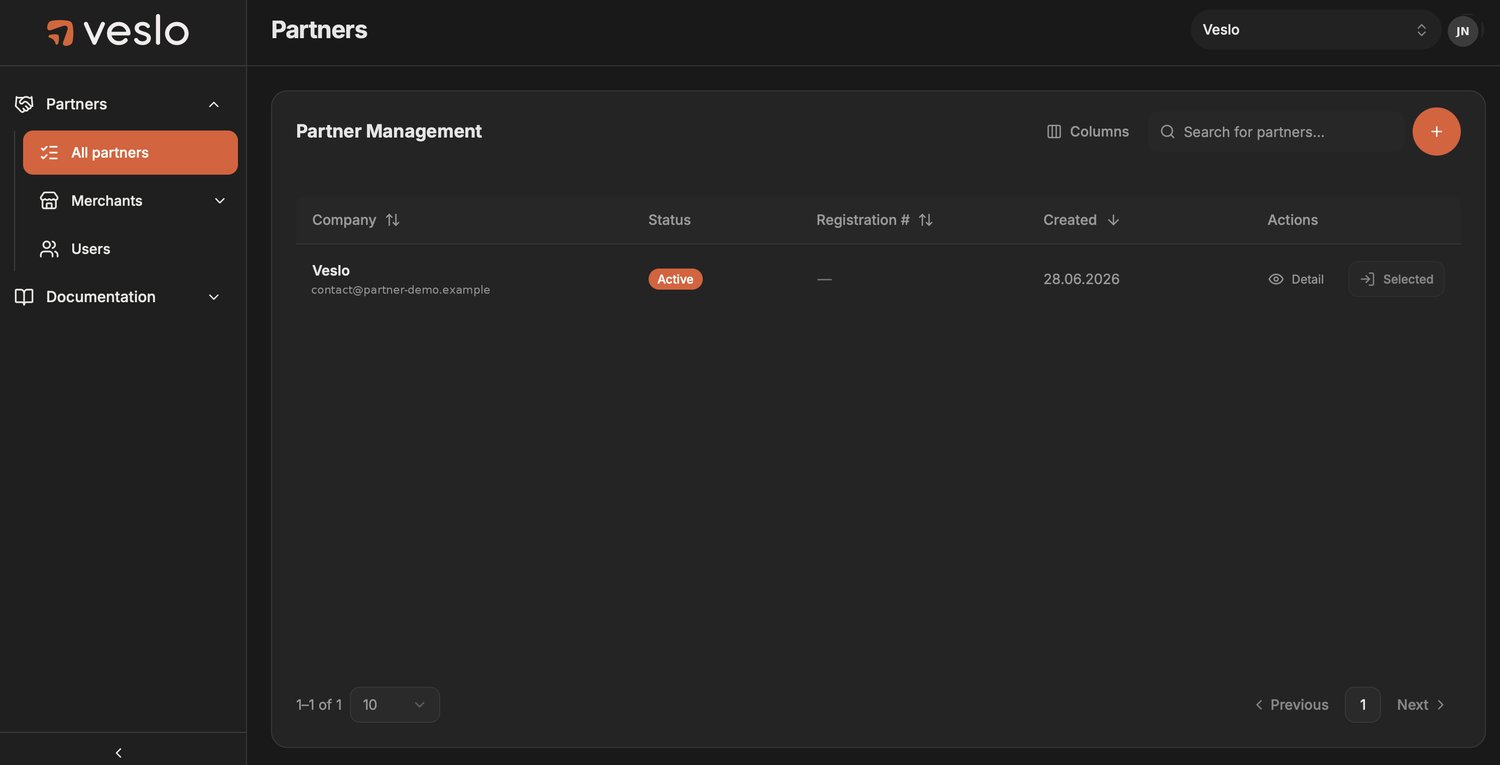The height and width of the screenshot is (765, 1500).
Task: Click the search magnifier icon
Action: (1167, 132)
